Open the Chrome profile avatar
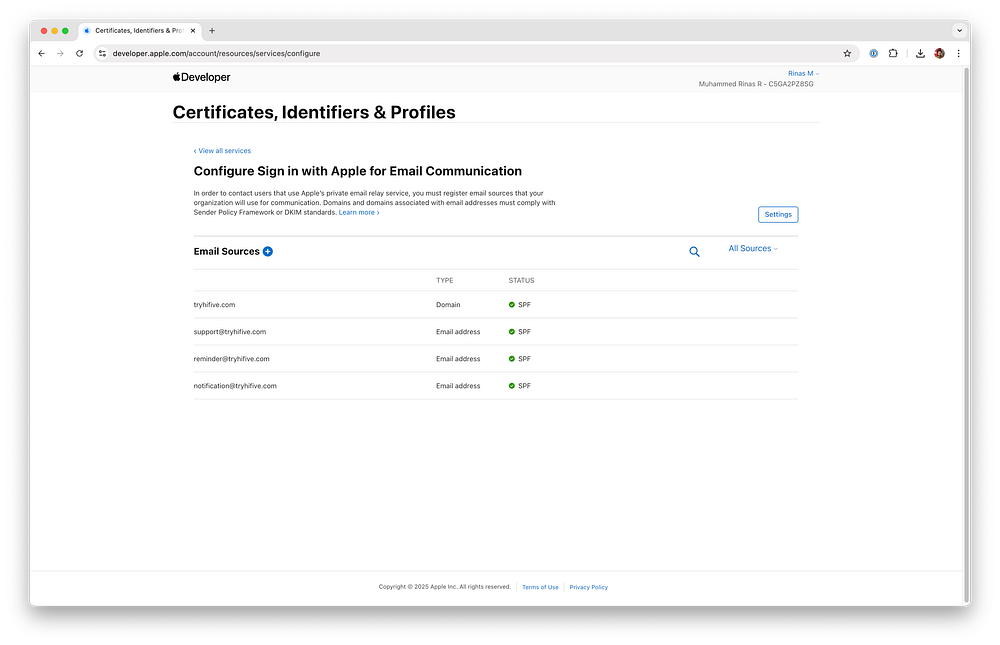Image resolution: width=1000 pixels, height=645 pixels. (x=939, y=54)
